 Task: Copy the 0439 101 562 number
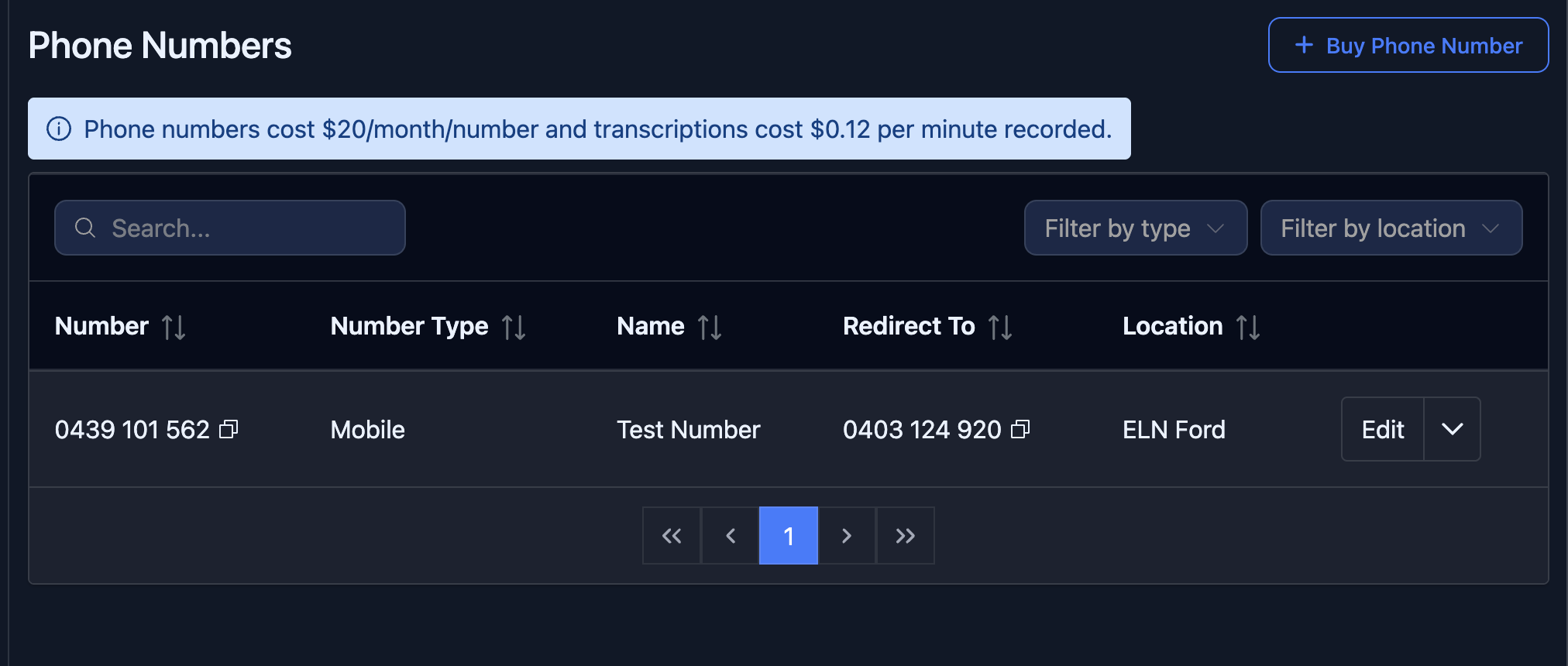pyautogui.click(x=229, y=429)
